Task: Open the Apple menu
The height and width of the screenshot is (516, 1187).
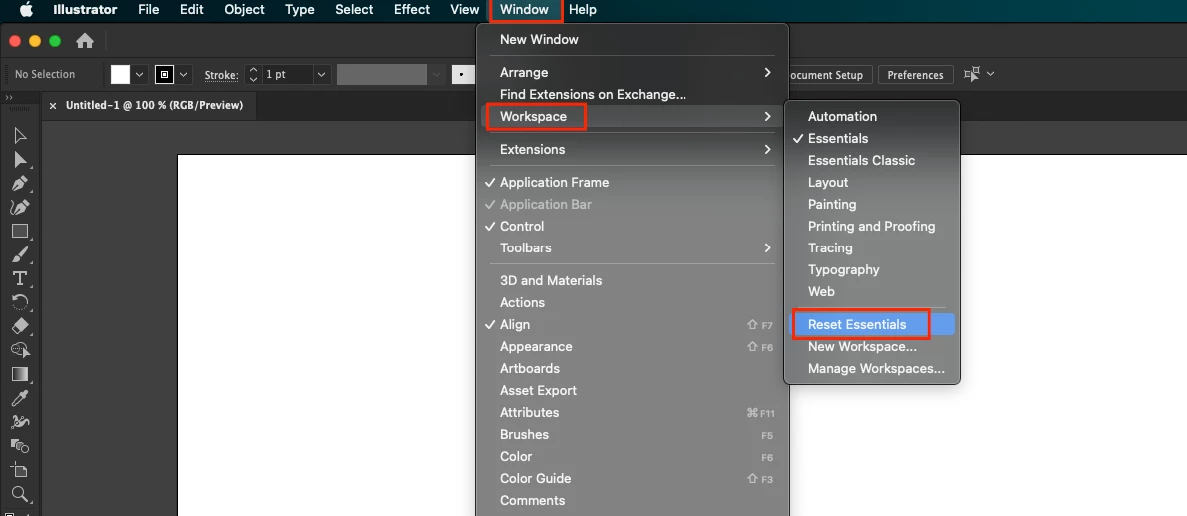Action: (x=26, y=9)
